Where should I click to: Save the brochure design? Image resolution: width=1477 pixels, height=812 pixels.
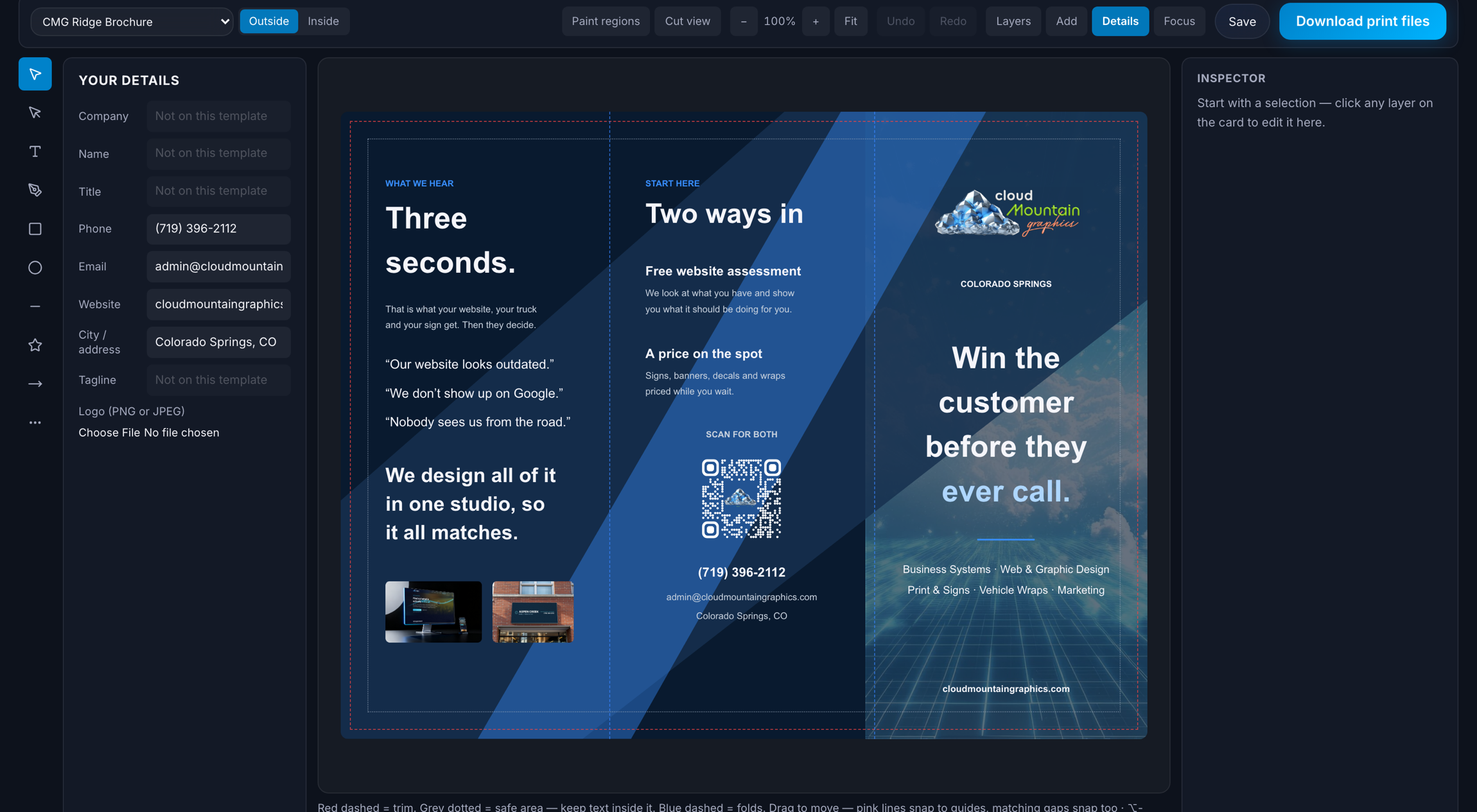[x=1242, y=21]
